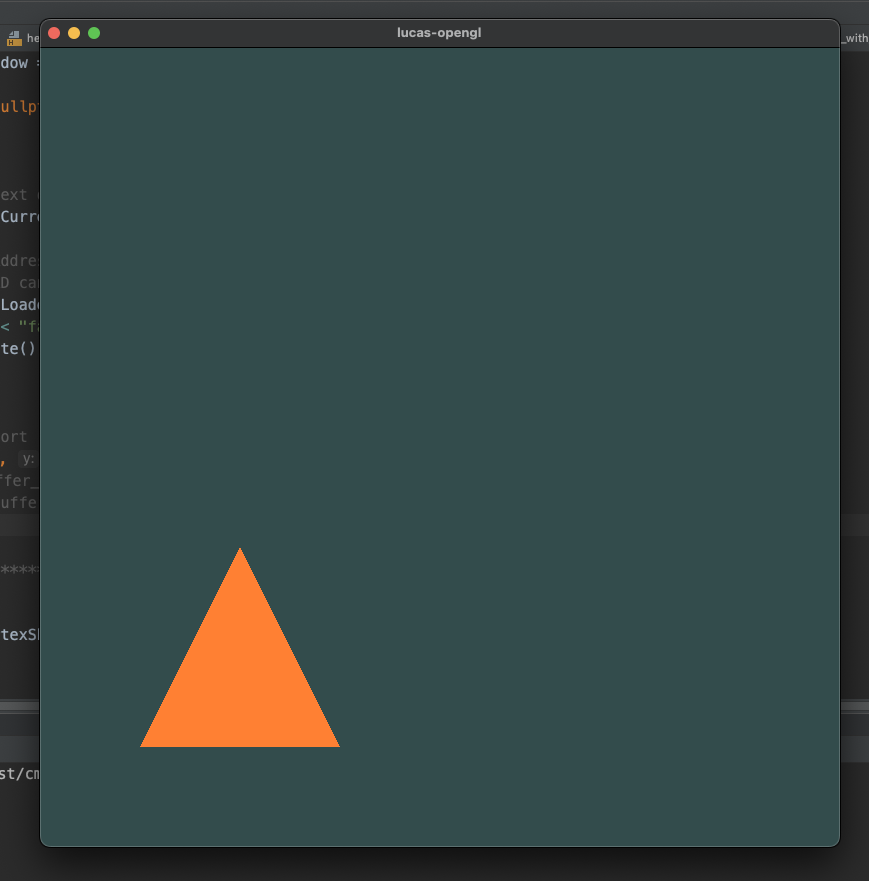Click the "texS" identifier in the editor
Viewport: 869px width, 881px height.
click(19, 634)
